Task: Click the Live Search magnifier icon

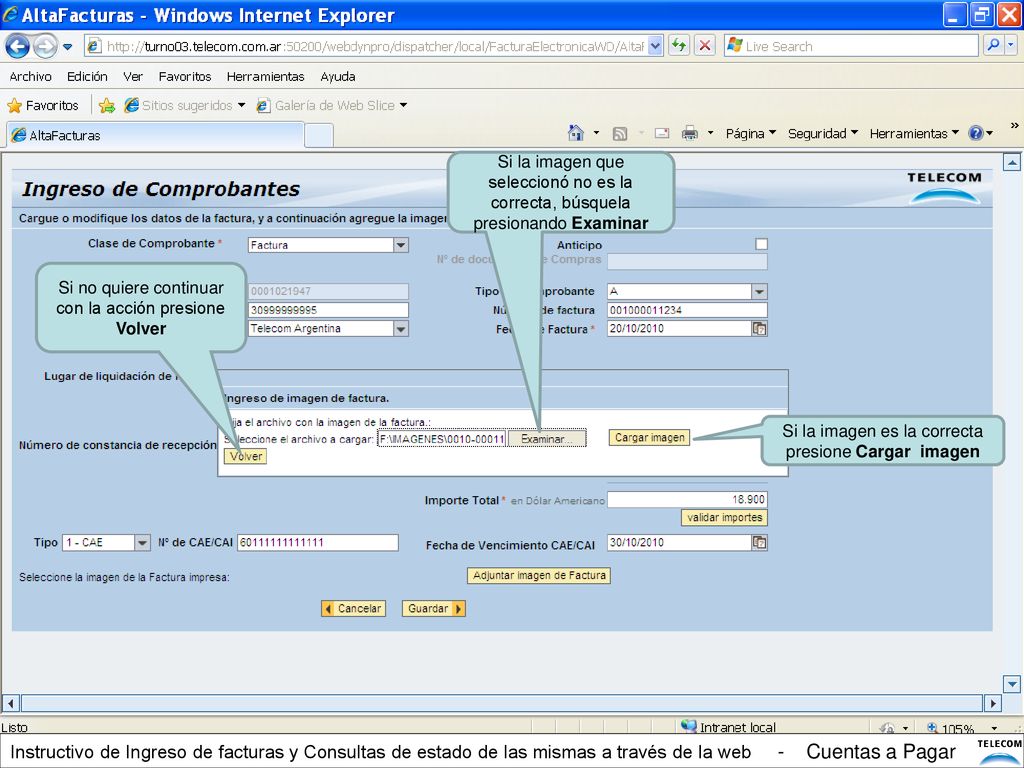Action: click(993, 46)
